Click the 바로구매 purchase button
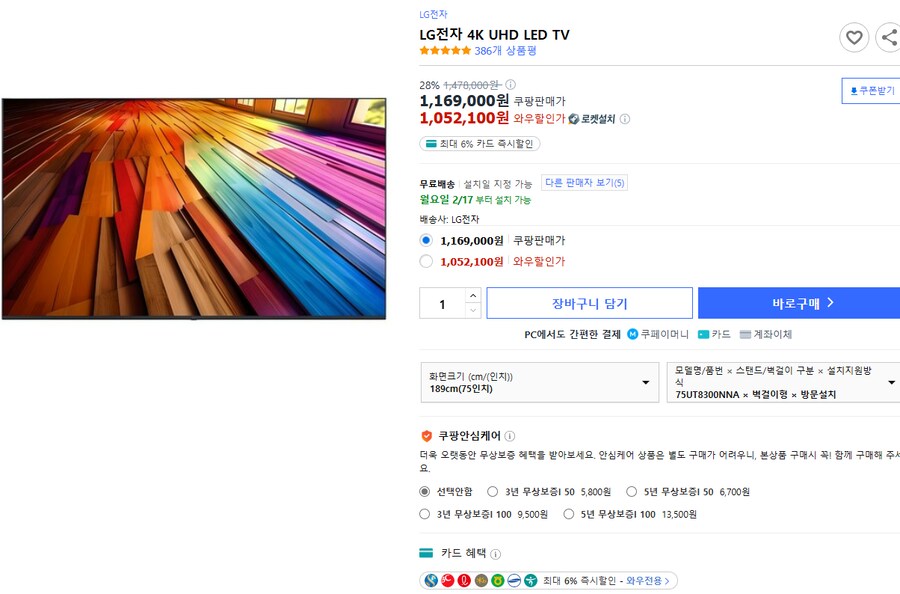The image size is (900, 594). pyautogui.click(x=798, y=302)
